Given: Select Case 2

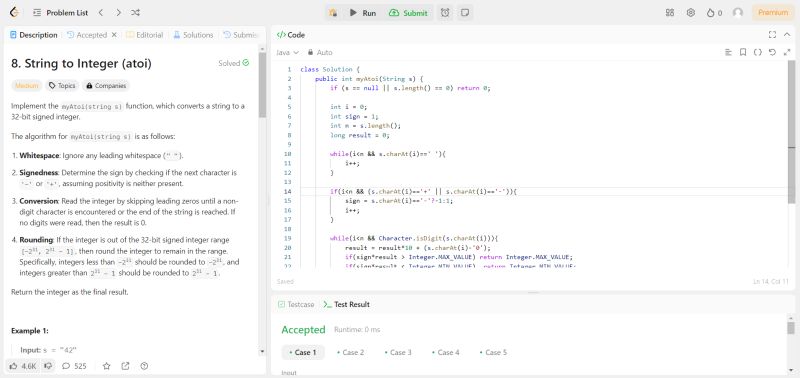Looking at the screenshot, I should (351, 352).
